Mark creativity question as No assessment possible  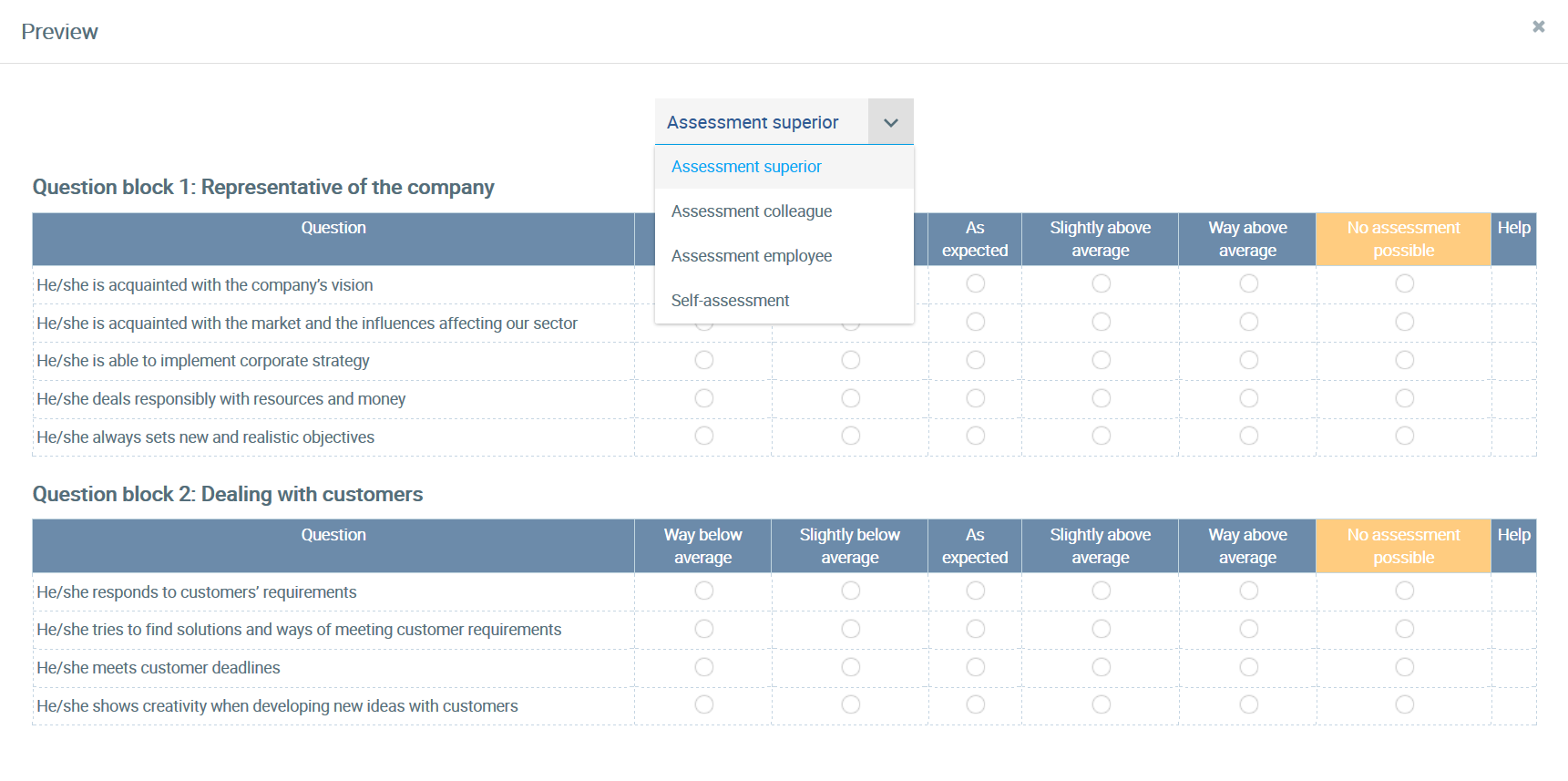point(1404,704)
